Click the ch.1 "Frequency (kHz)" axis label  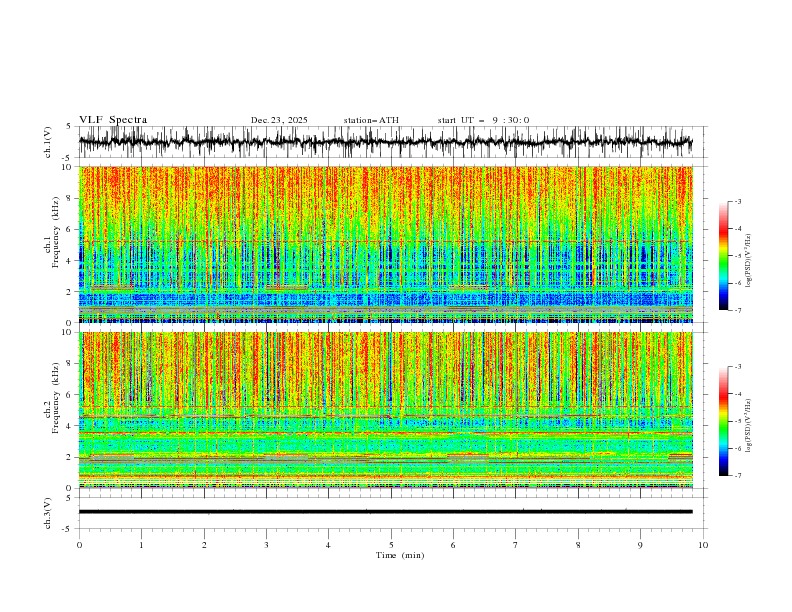[56, 231]
